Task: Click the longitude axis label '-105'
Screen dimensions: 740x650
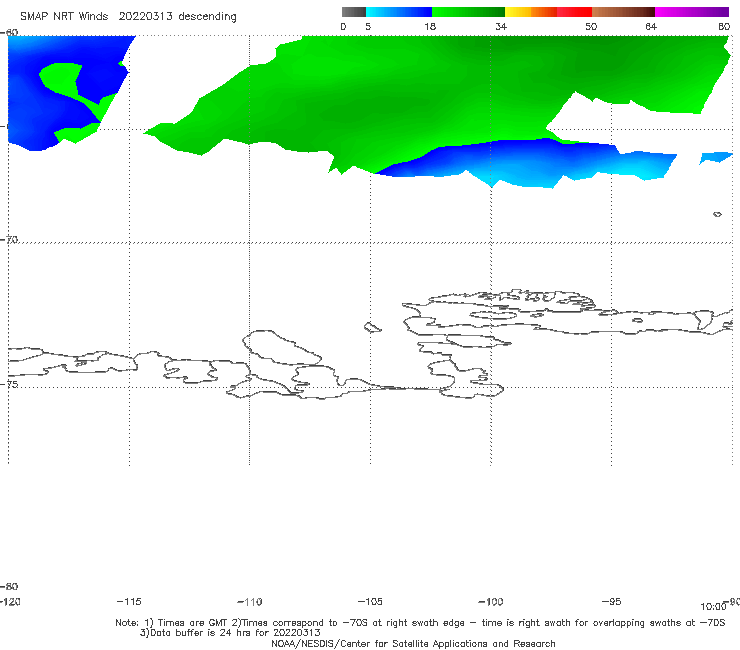Action: pyautogui.click(x=370, y=601)
